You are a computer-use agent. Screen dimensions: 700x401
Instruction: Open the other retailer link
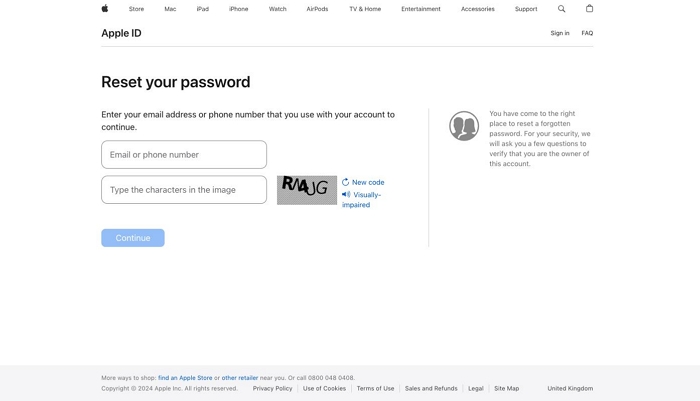[240, 378]
